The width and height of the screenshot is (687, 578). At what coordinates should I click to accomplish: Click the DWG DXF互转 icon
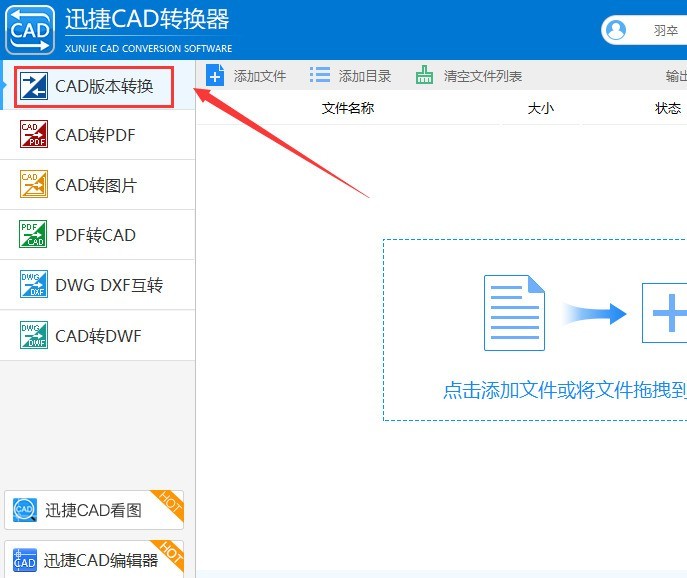coord(34,285)
